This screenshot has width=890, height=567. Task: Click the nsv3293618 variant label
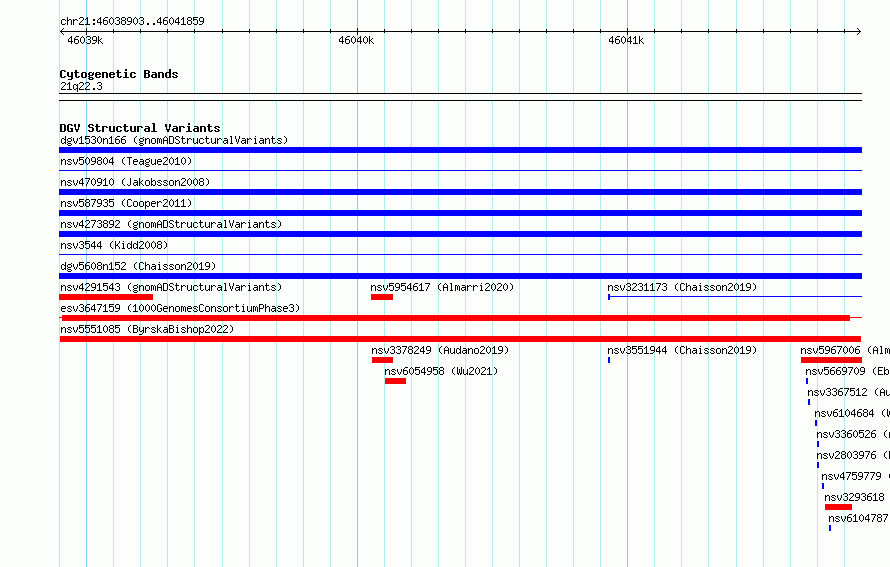tap(854, 497)
